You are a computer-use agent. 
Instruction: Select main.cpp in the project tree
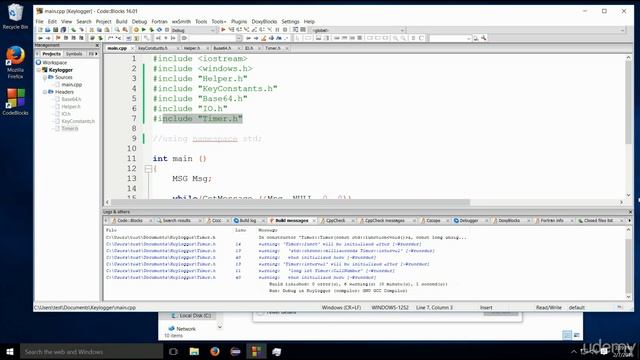[x=72, y=84]
